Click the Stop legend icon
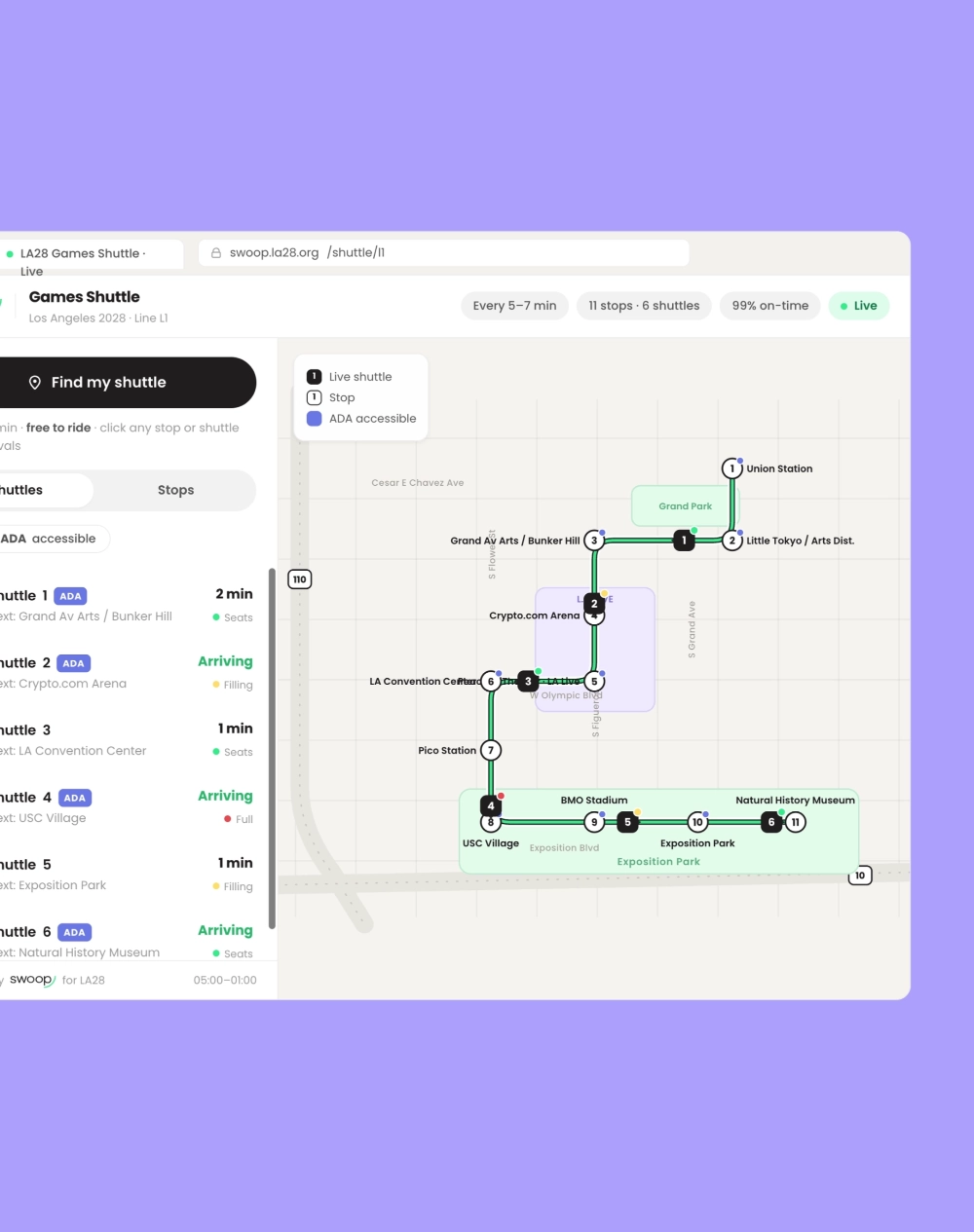 (314, 397)
